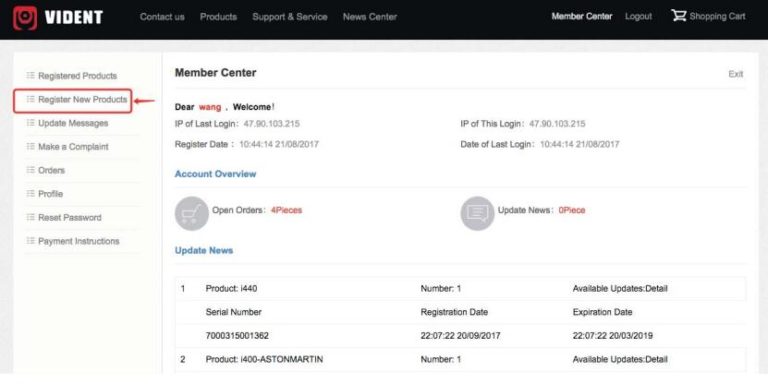Click the Account Overview heading

tap(216, 174)
